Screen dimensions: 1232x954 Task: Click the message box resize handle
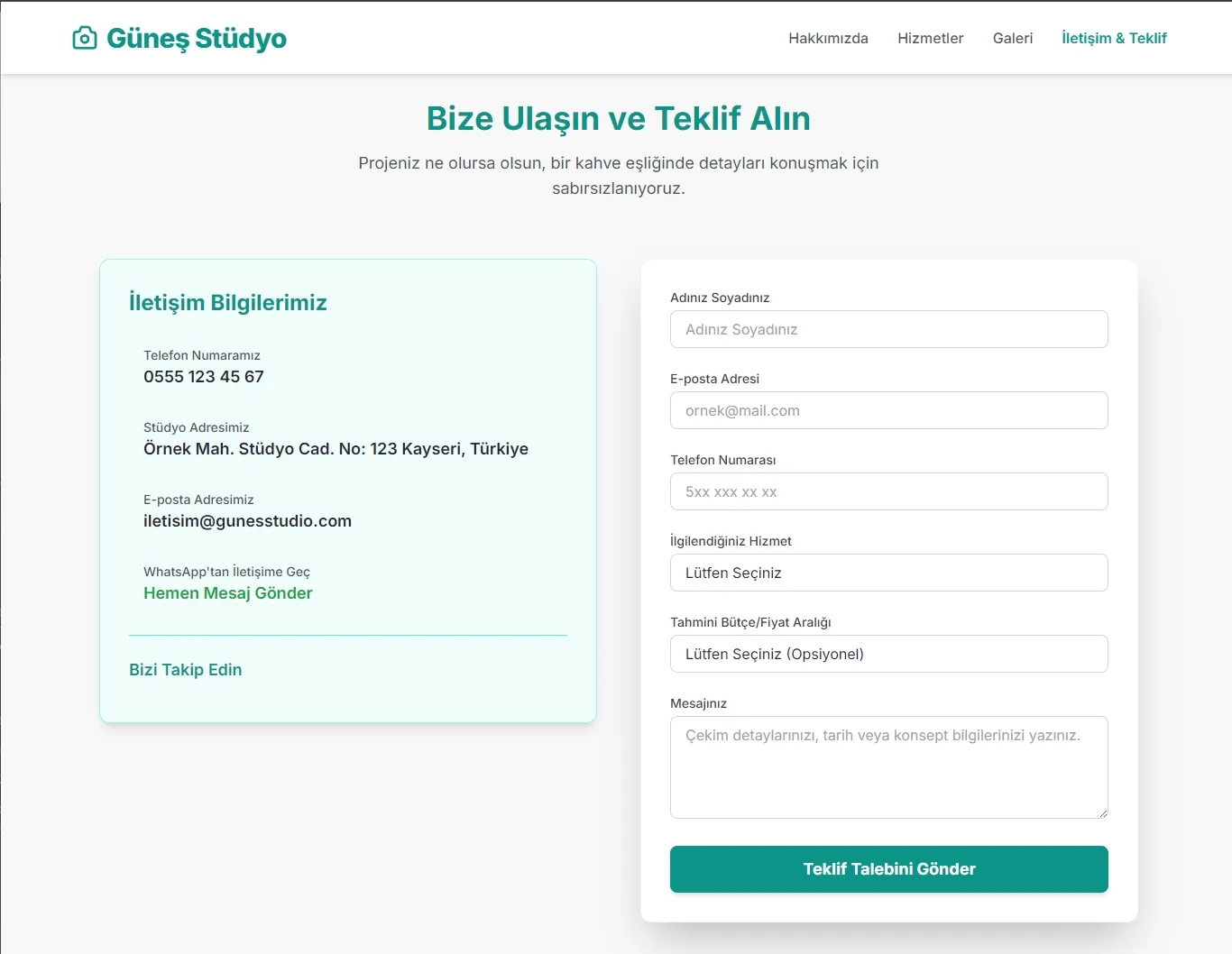[1102, 812]
